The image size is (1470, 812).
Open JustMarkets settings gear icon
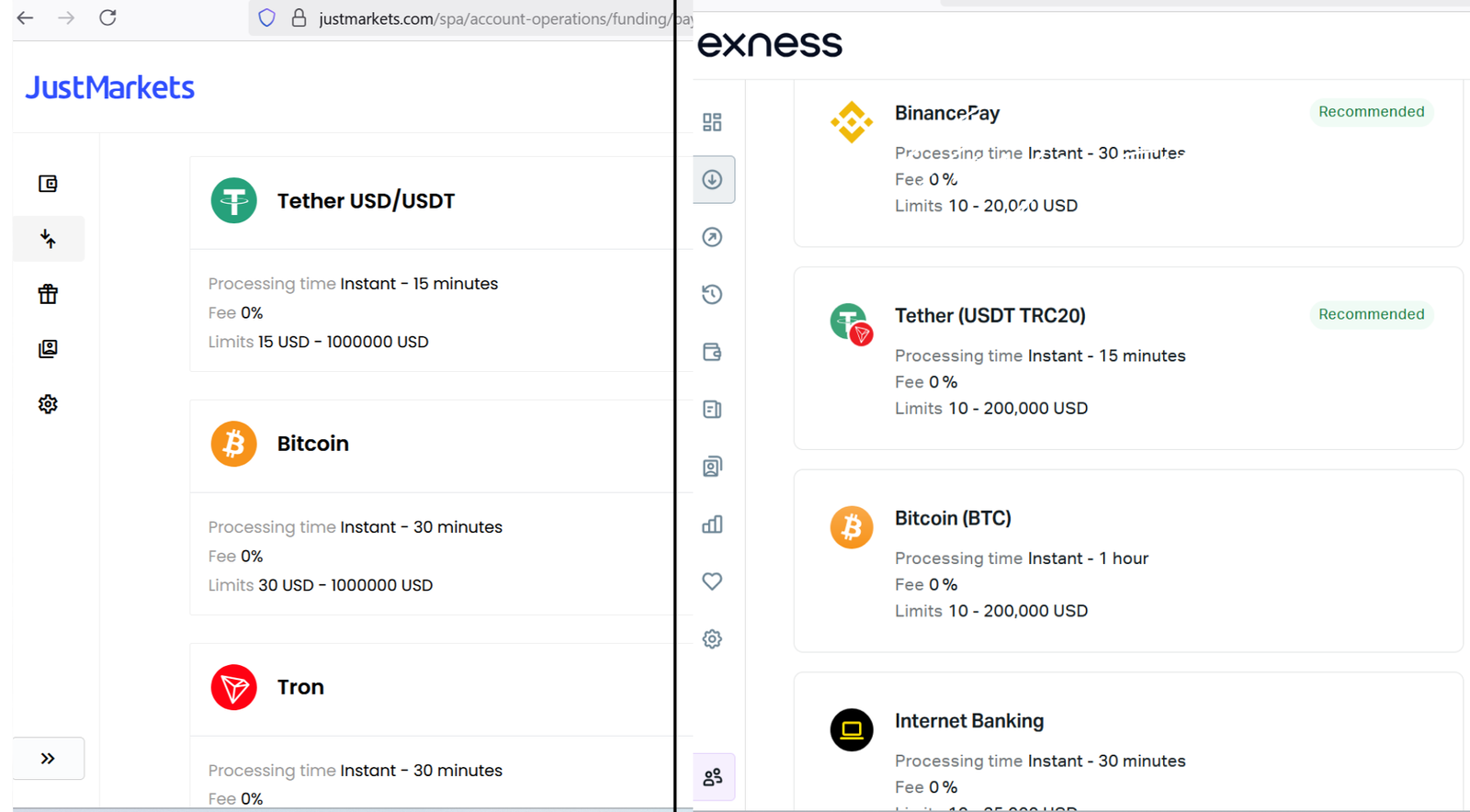click(48, 404)
